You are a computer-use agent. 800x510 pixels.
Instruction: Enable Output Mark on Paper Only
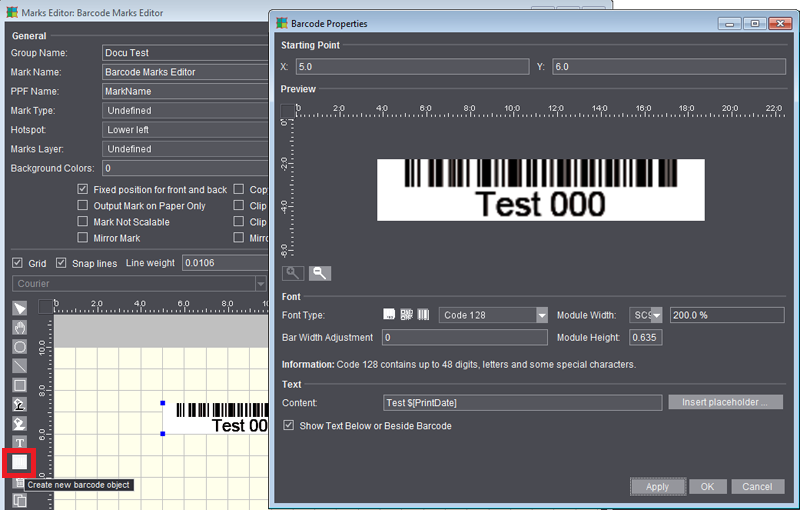tap(84, 206)
